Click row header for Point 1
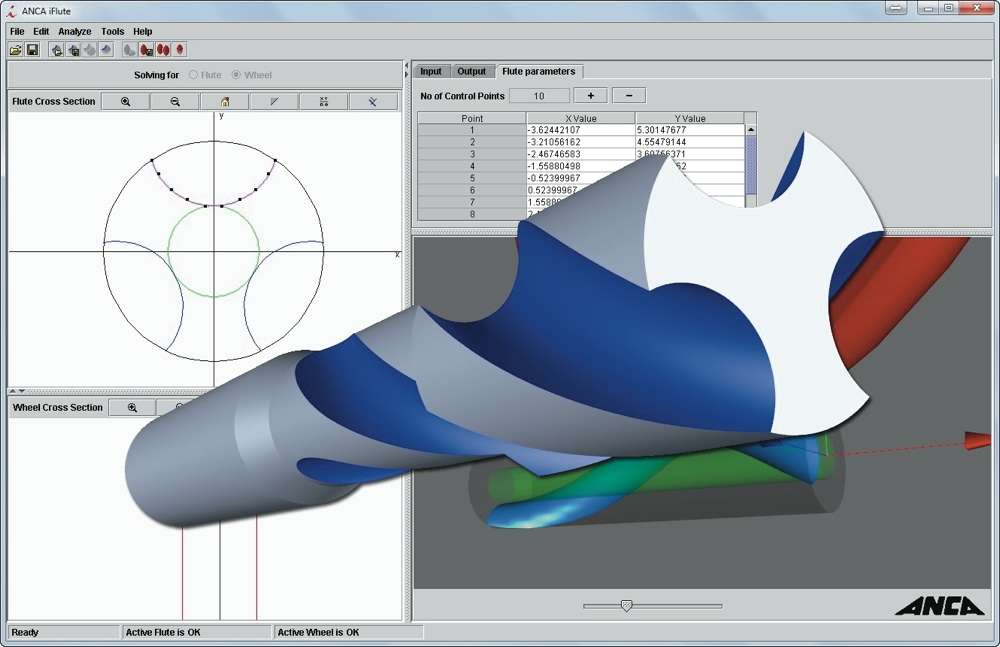This screenshot has height=647, width=1000. pos(472,130)
